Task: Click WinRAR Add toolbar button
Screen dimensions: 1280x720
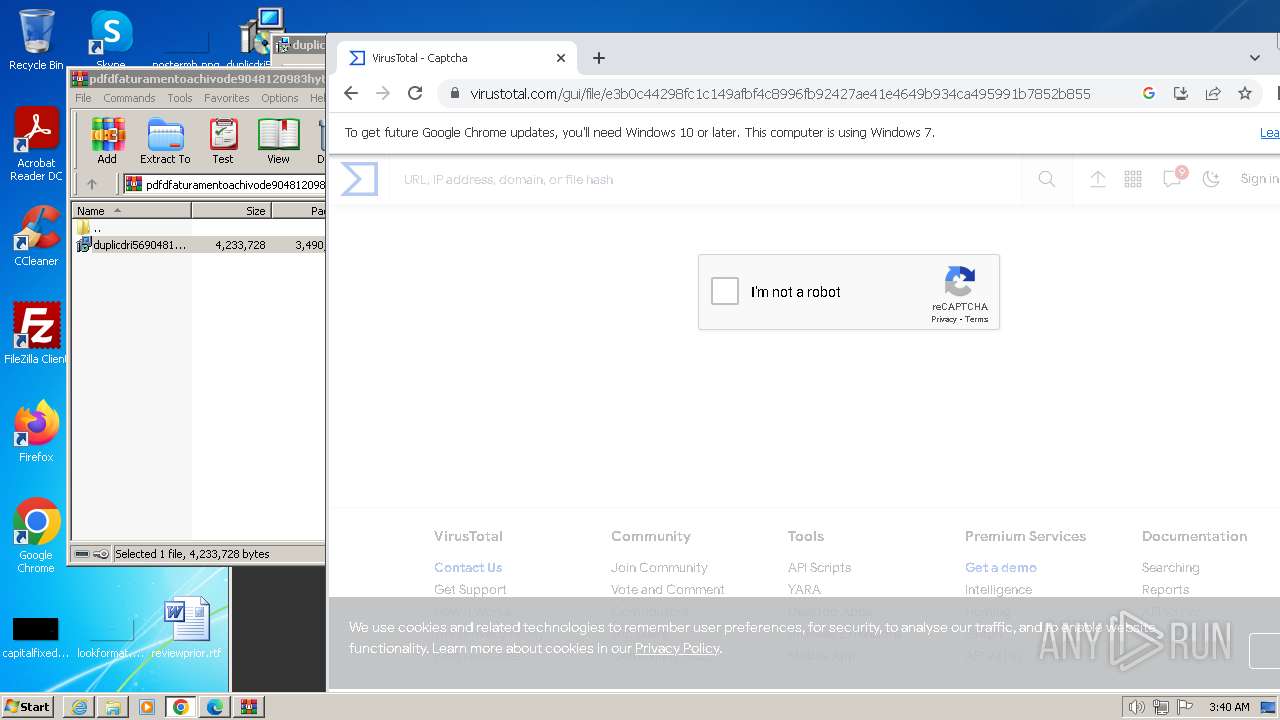Action: pyautogui.click(x=107, y=141)
